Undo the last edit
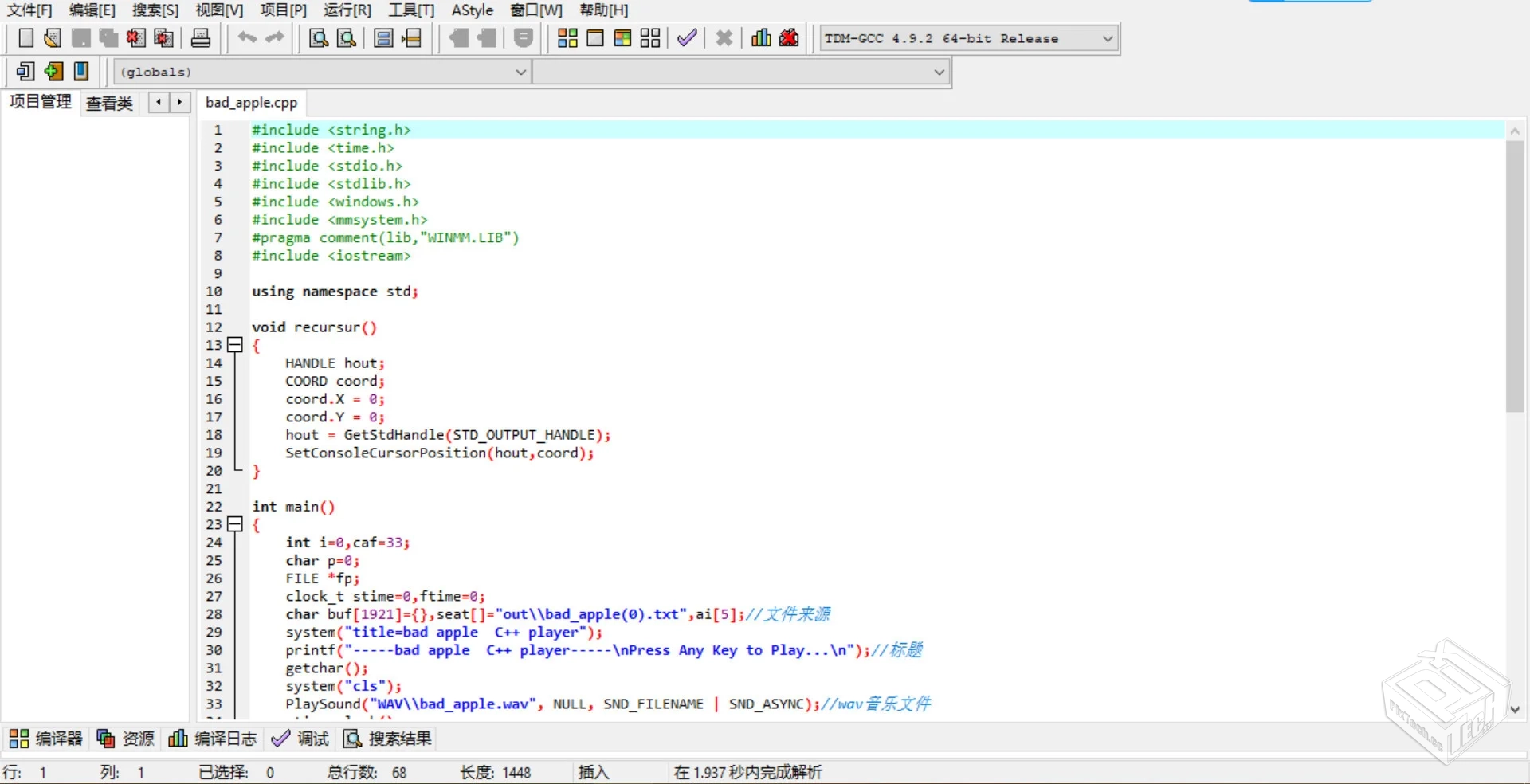The height and width of the screenshot is (784, 1530). coord(246,37)
